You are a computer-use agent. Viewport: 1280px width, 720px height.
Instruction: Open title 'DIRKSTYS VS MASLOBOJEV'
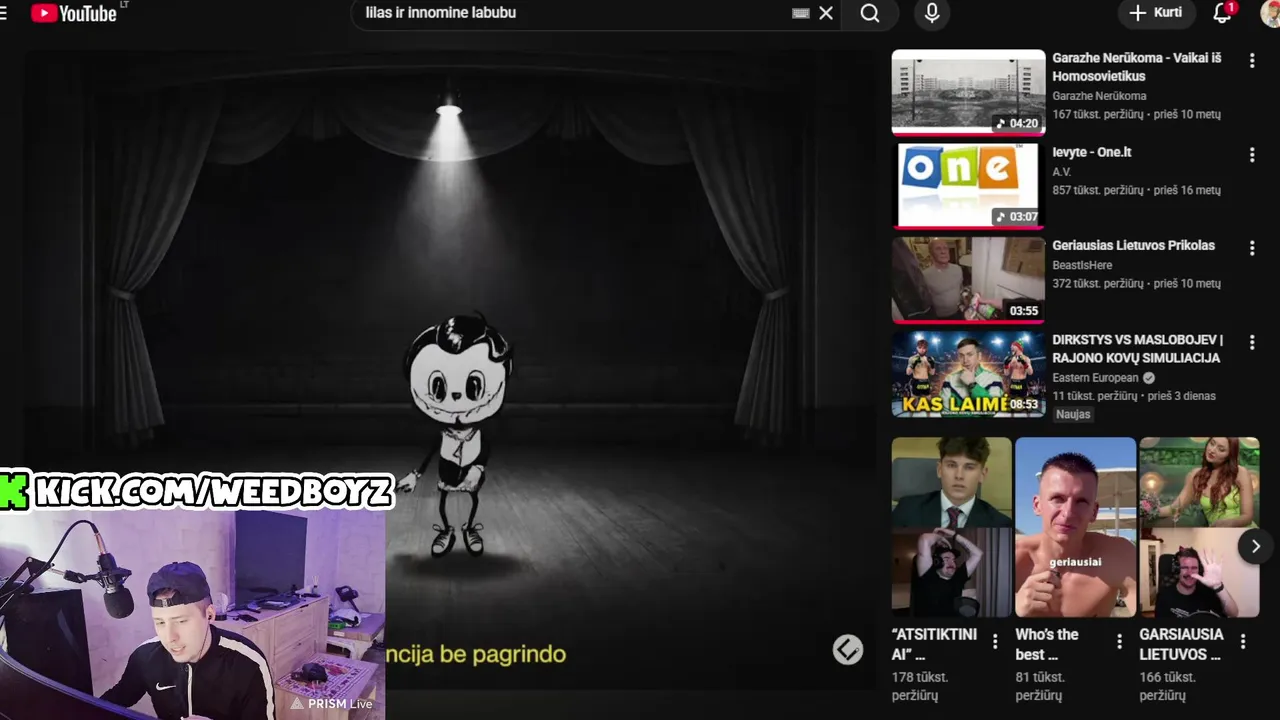click(1137, 349)
